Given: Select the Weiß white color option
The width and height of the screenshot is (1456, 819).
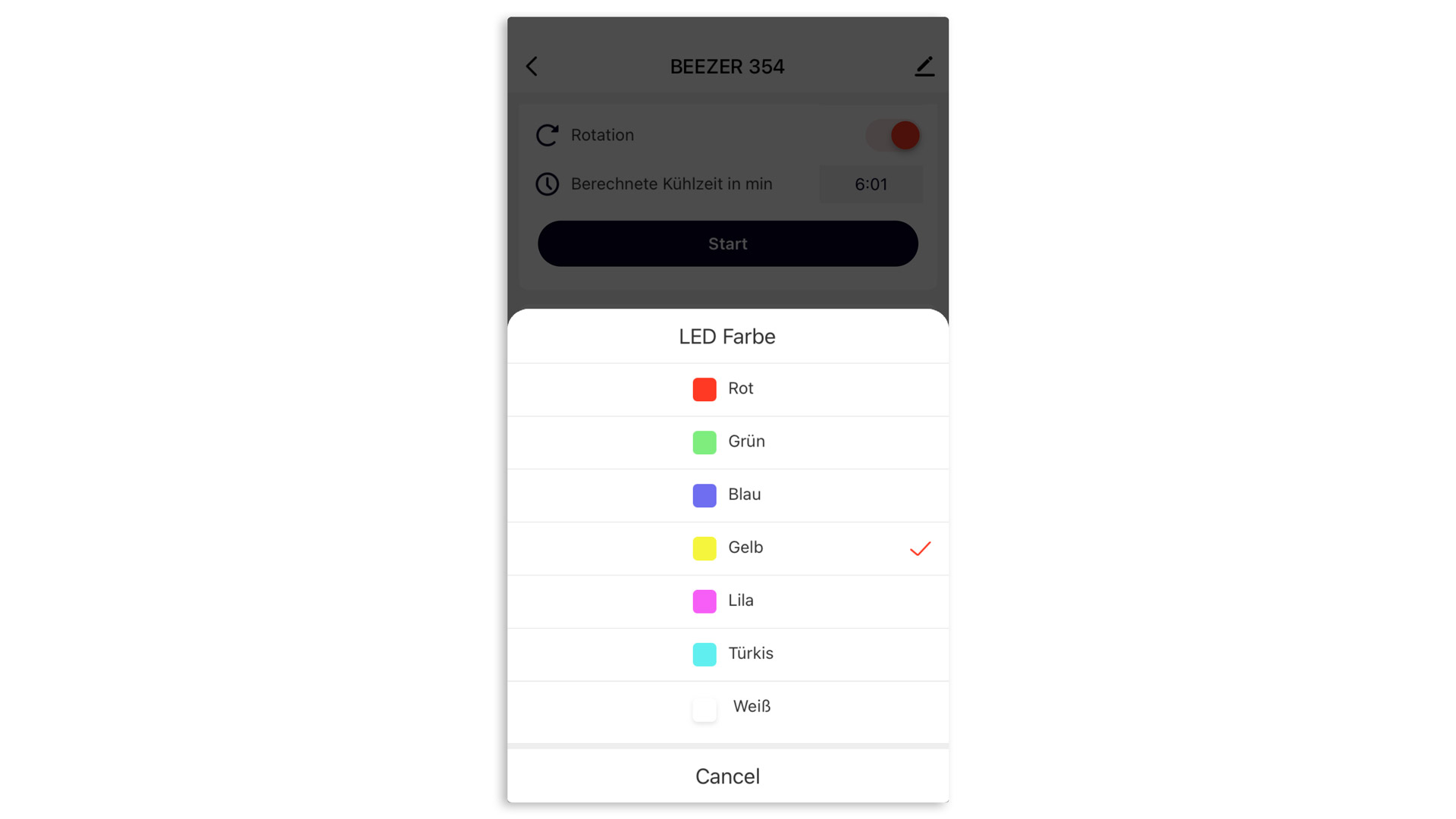Looking at the screenshot, I should 728,706.
